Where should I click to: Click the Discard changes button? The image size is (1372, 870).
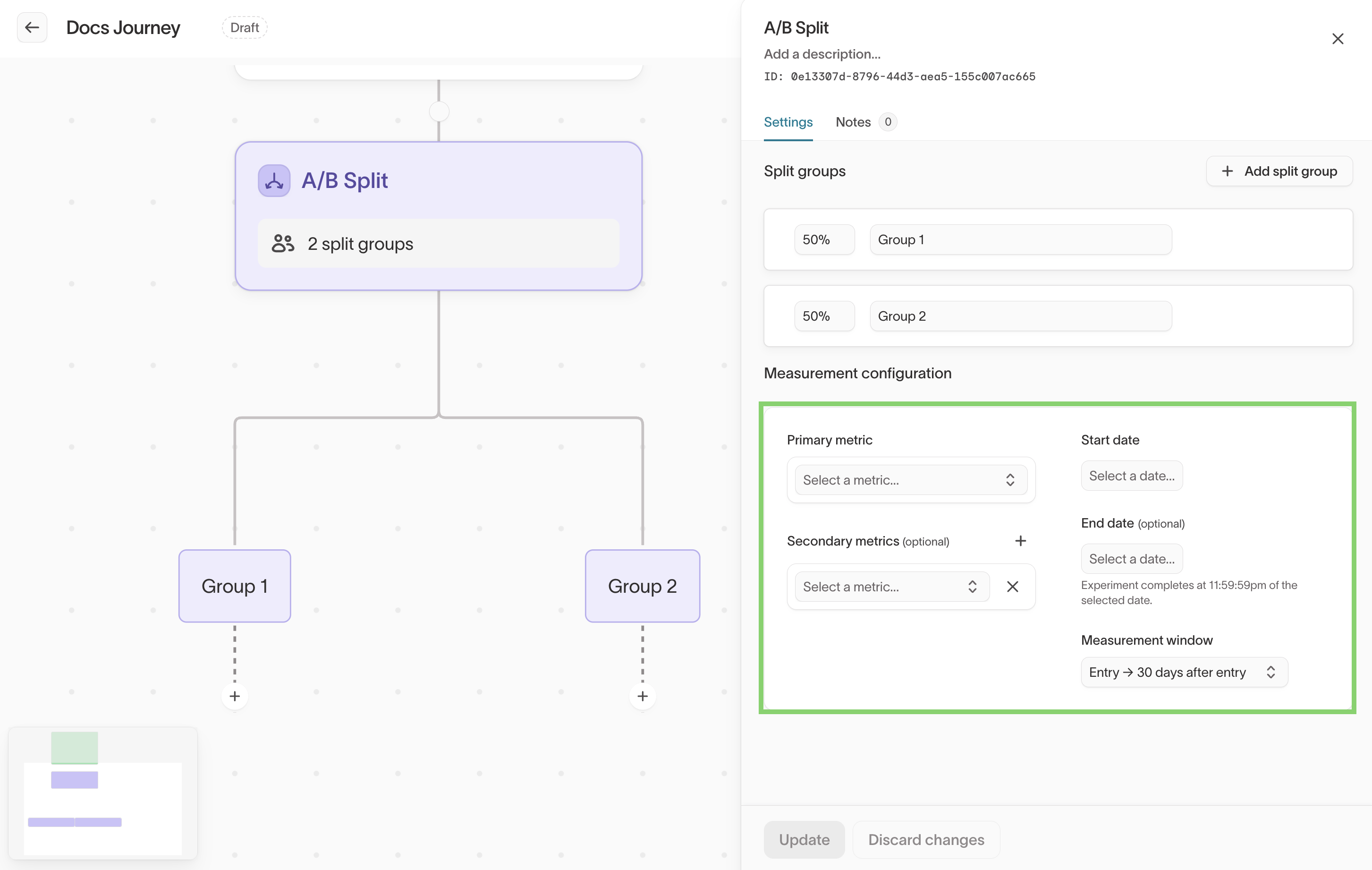(x=926, y=839)
